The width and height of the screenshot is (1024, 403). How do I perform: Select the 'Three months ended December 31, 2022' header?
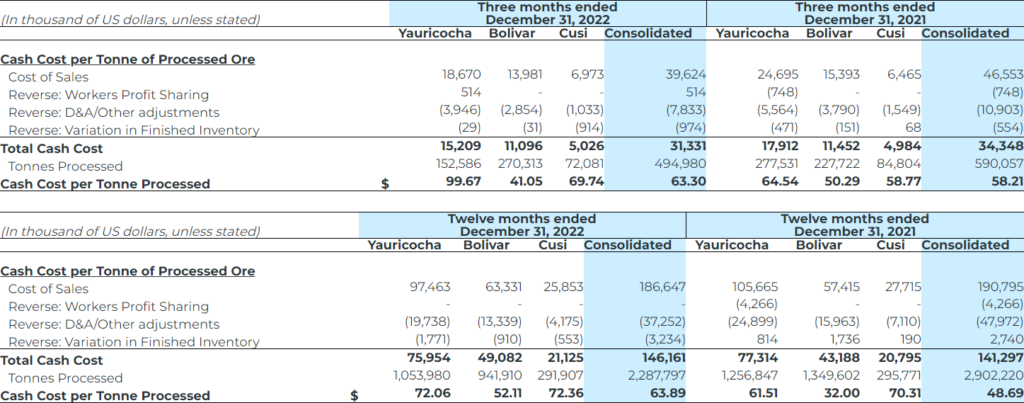[546, 13]
